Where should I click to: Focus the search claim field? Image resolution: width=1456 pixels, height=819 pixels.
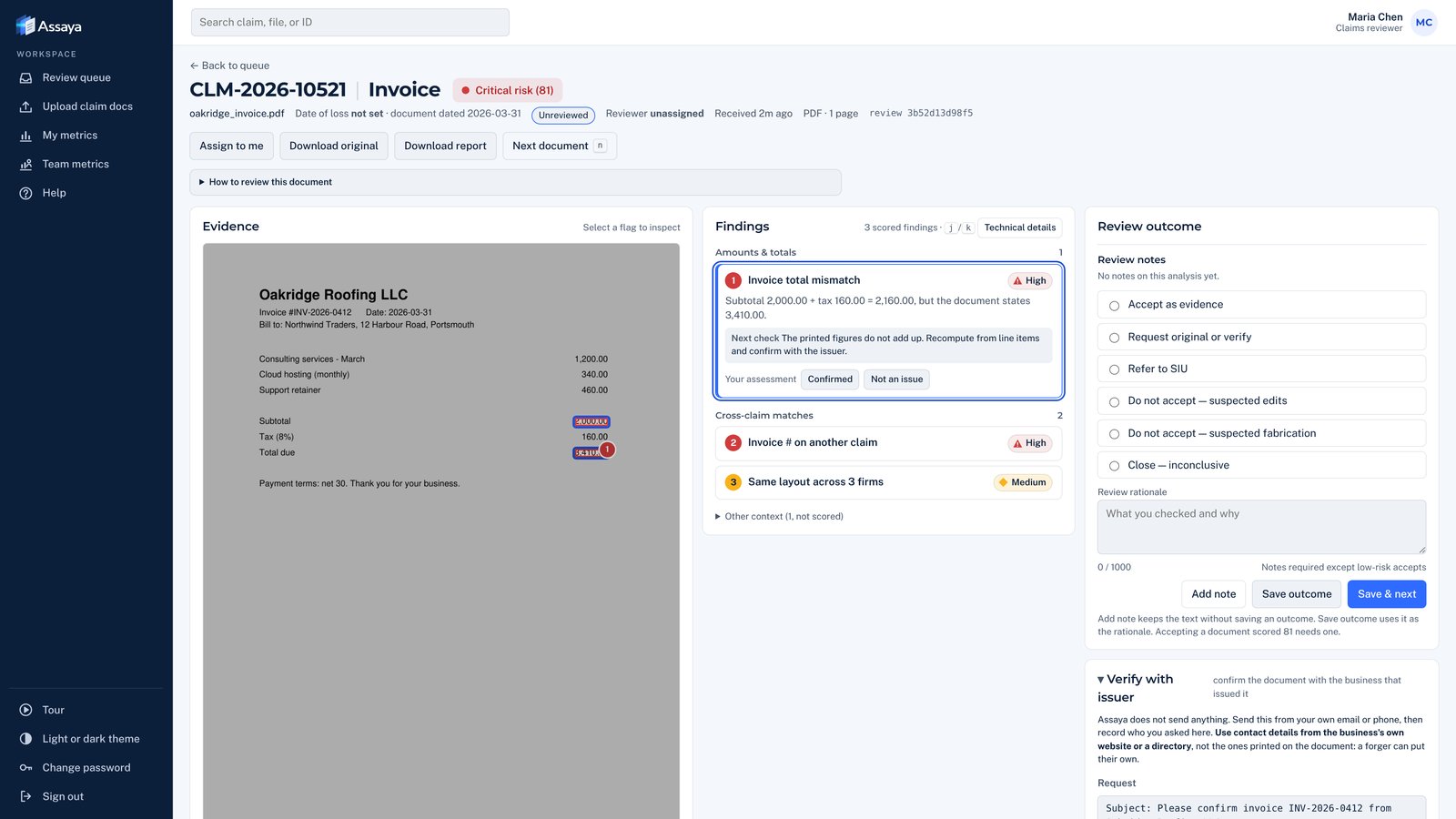350,23
